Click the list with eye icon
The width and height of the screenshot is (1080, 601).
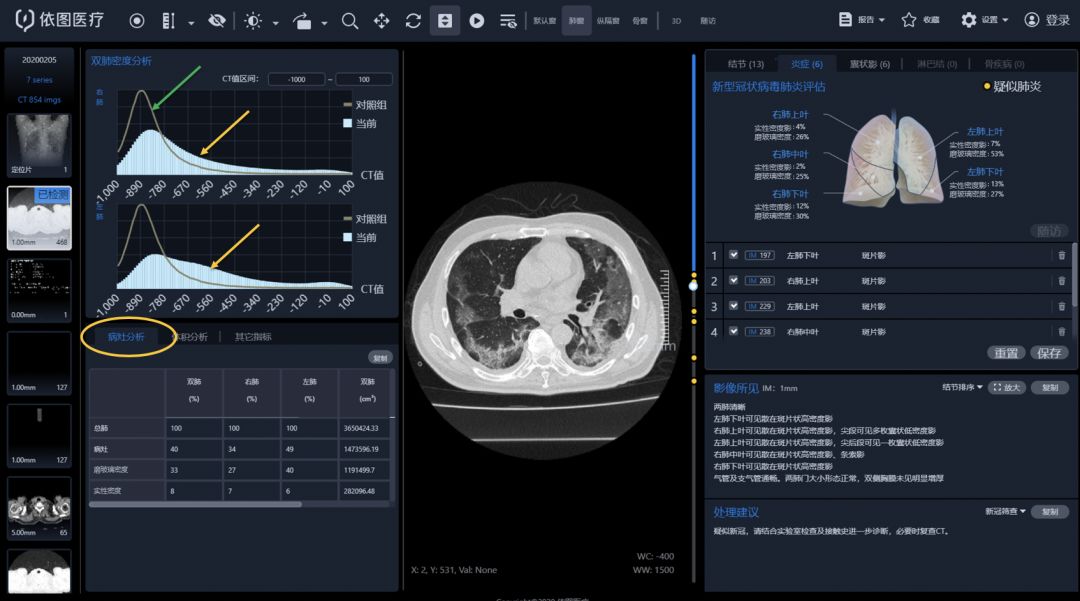(x=508, y=21)
